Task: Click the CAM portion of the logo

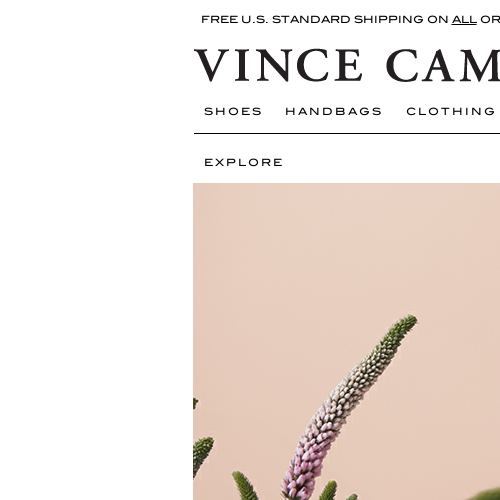Action: [x=443, y=65]
